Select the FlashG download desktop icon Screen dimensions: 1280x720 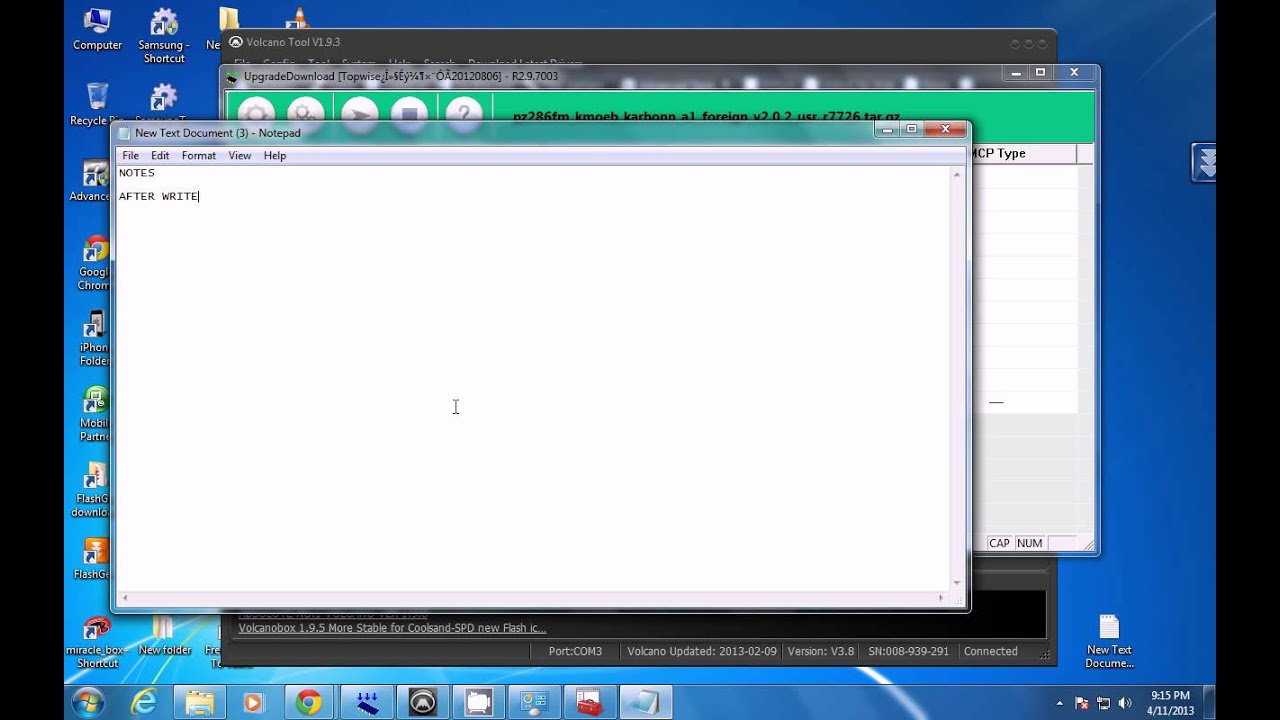point(93,490)
